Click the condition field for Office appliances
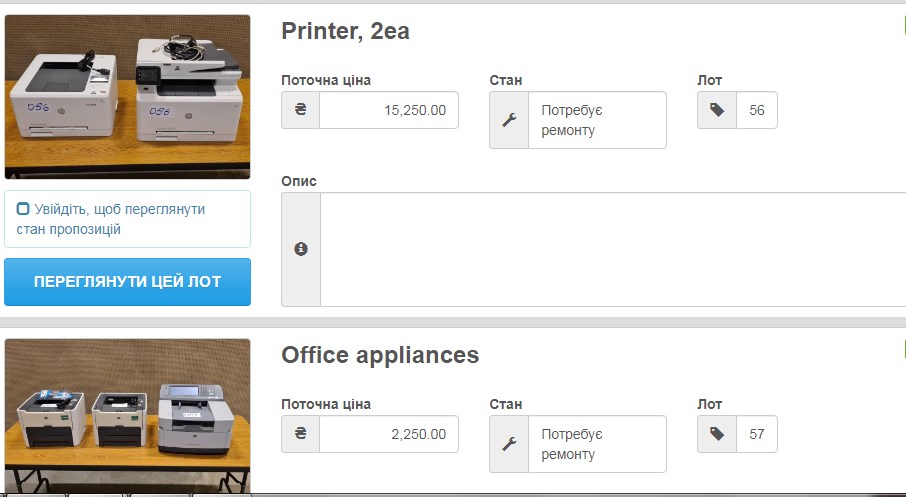906x497 pixels. [597, 444]
